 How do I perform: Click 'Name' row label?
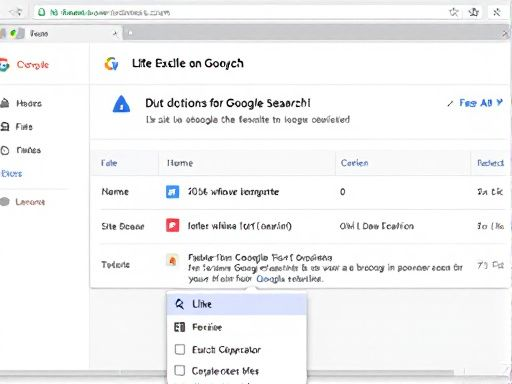(x=115, y=192)
